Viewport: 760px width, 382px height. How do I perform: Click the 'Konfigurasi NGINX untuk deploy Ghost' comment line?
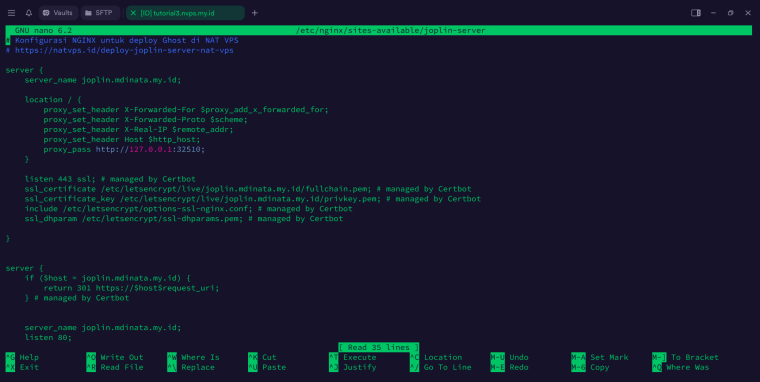[x=122, y=40]
